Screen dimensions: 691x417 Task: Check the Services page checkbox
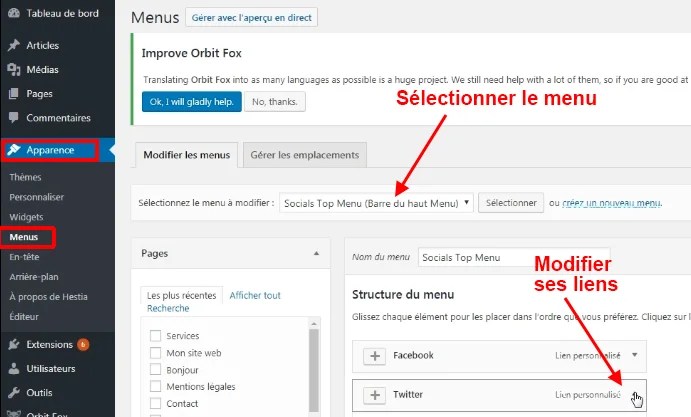pyautogui.click(x=155, y=336)
